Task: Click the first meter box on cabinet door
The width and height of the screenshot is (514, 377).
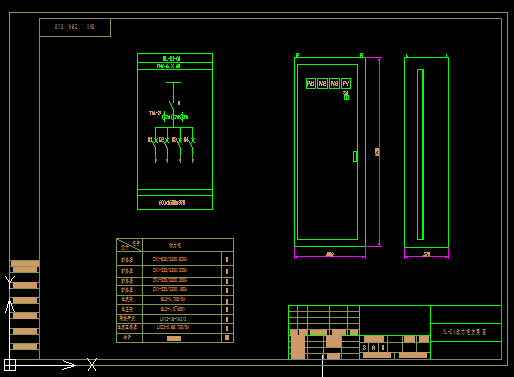Action: (x=311, y=83)
